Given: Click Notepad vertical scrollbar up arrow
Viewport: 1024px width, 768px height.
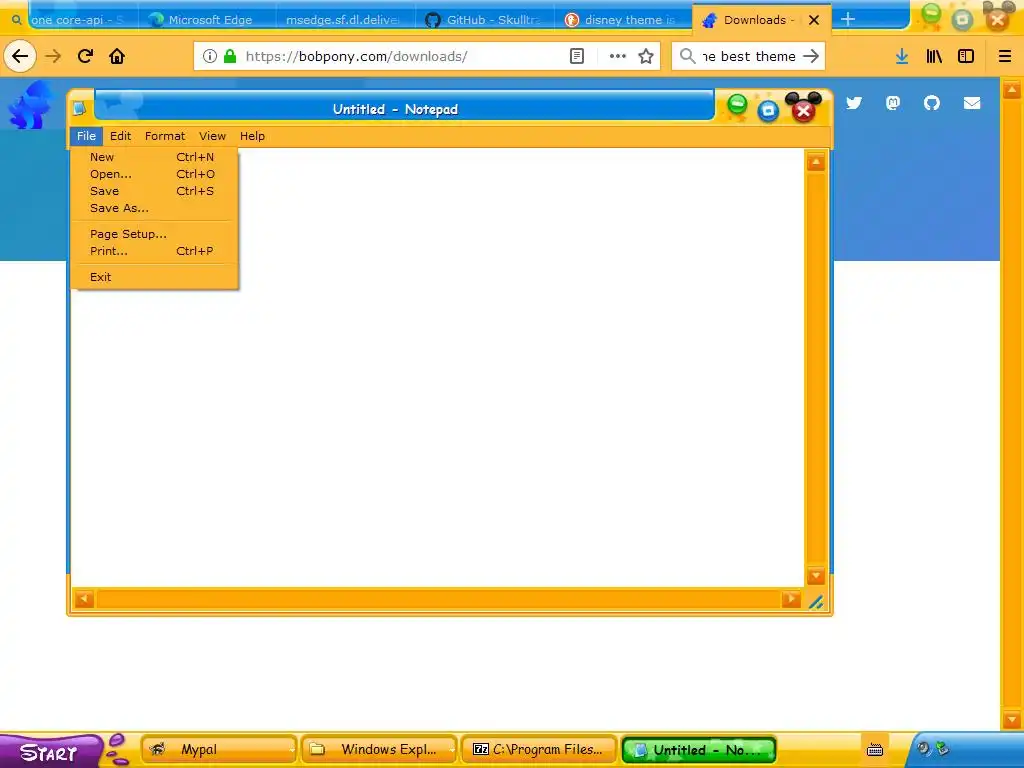Looking at the screenshot, I should 816,162.
